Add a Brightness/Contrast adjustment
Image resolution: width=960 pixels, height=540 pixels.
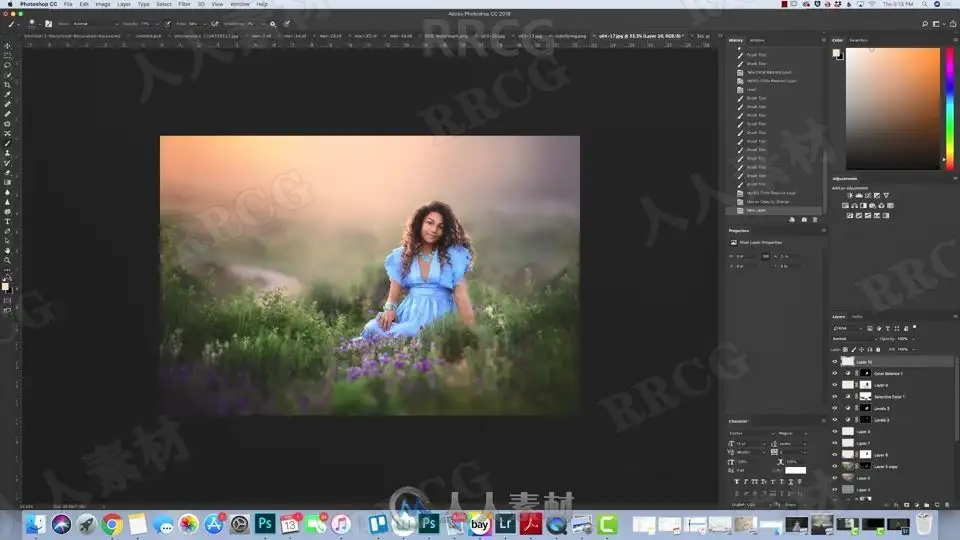coord(850,195)
